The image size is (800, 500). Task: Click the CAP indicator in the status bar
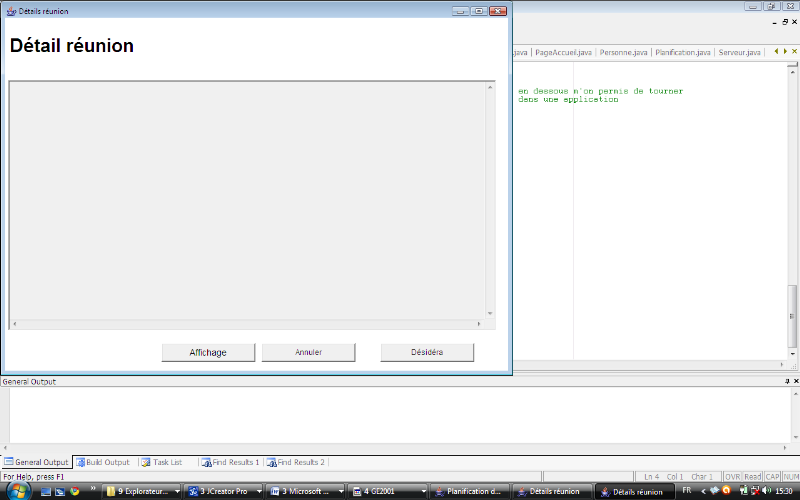772,477
